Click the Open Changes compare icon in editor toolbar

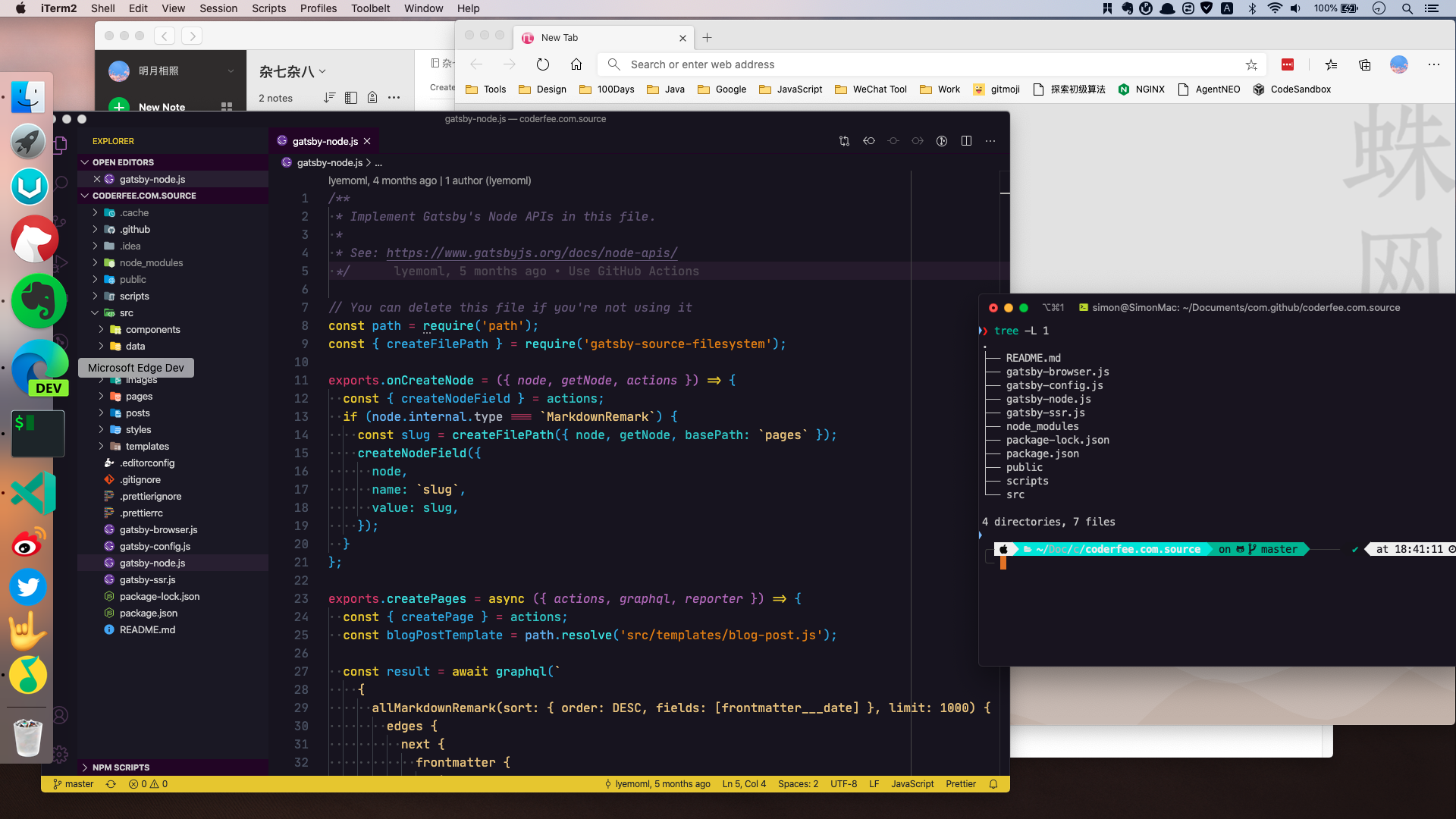tap(844, 141)
